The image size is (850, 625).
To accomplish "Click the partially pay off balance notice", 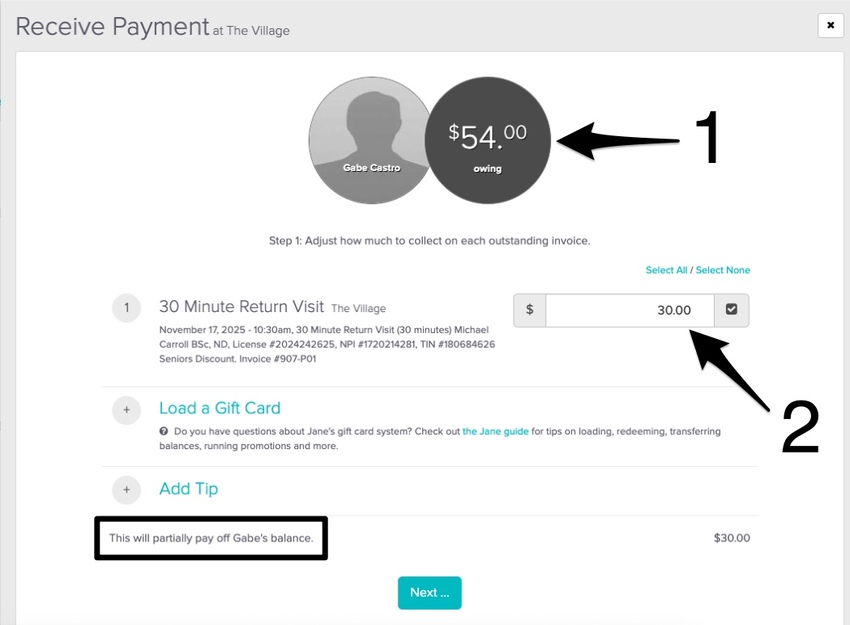I will point(211,538).
